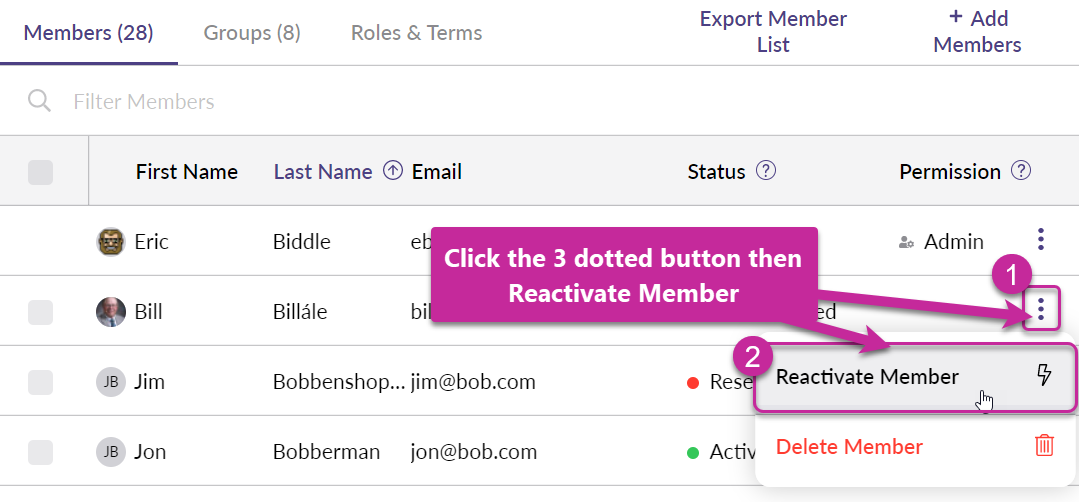Click the lightning icon beside Reactivate Member
This screenshot has width=1079, height=502.
click(1044, 375)
